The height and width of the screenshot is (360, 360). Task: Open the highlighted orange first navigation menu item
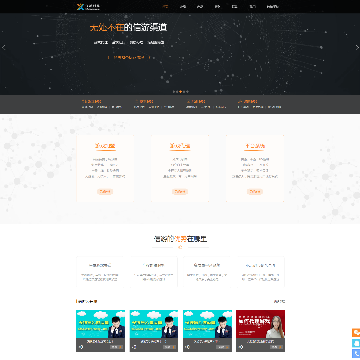[x=166, y=6]
